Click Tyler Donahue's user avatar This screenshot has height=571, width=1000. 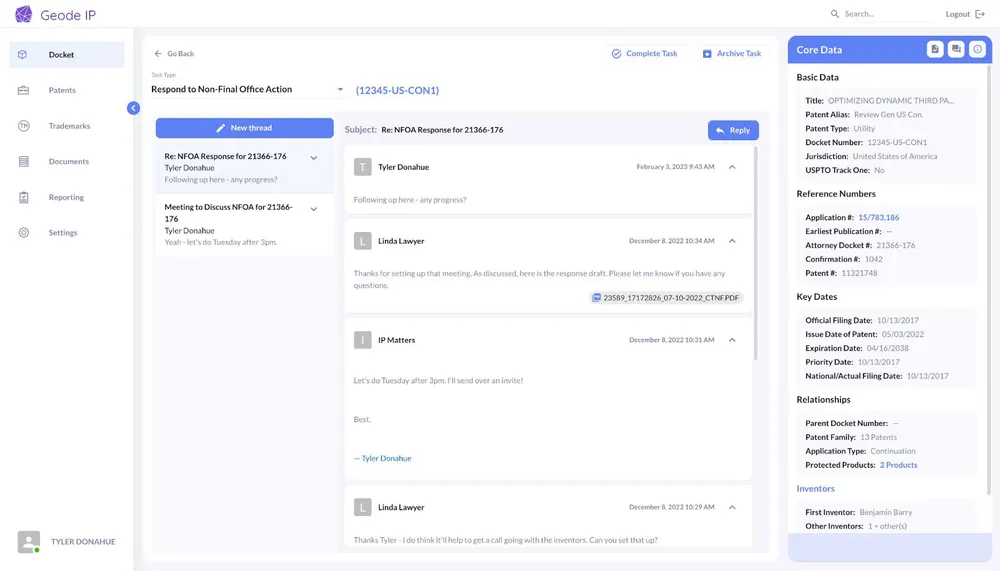tap(29, 542)
